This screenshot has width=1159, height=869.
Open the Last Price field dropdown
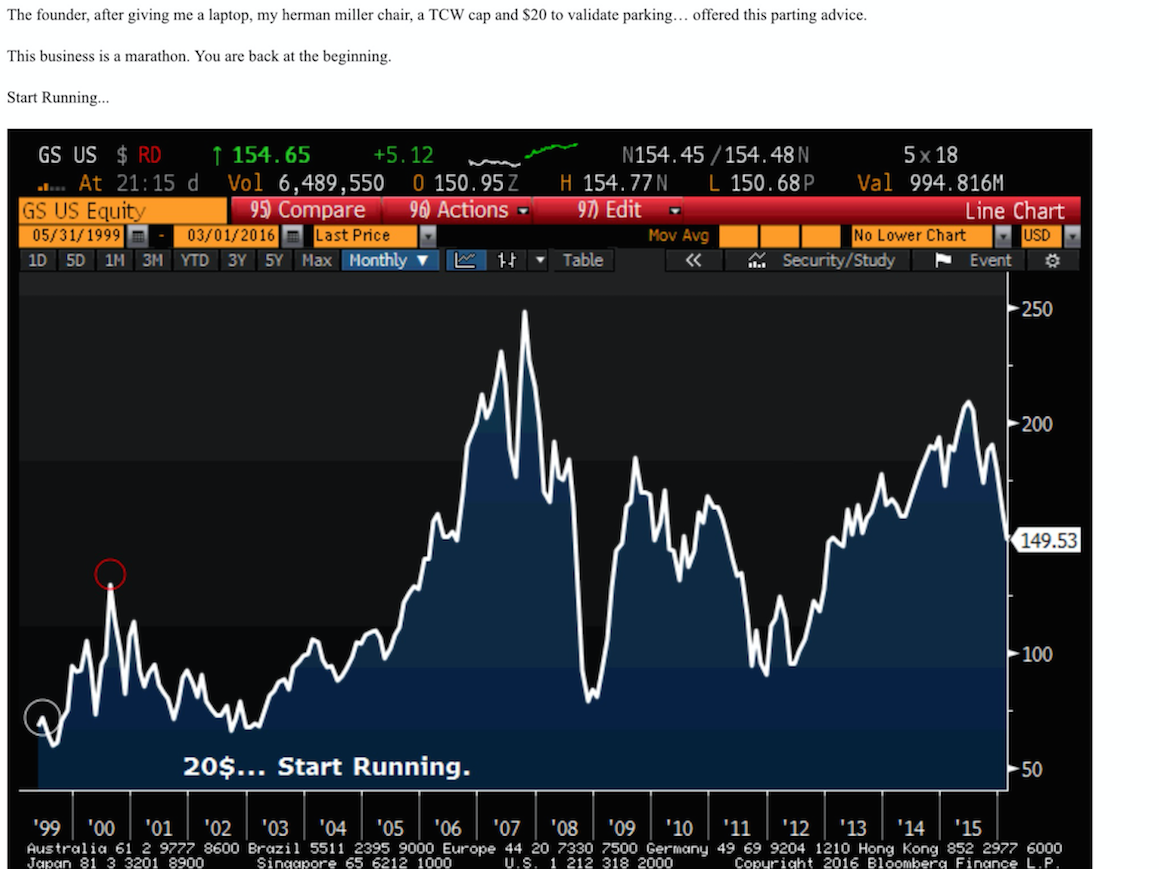click(428, 236)
